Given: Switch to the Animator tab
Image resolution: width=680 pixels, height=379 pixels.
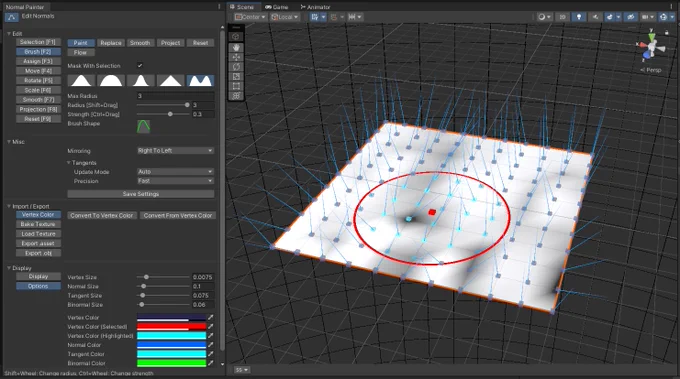Looking at the screenshot, I should click(x=315, y=7).
